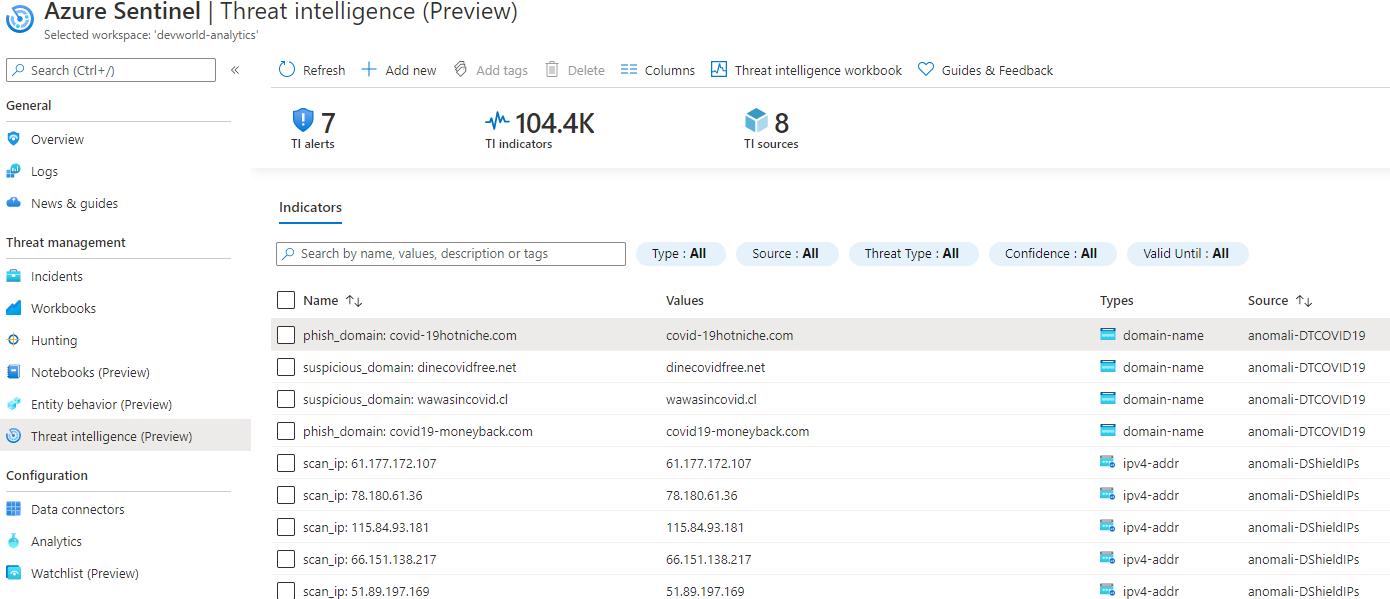Collapse the sidebar with the double chevron
Image resolution: width=1390 pixels, height=599 pixels.
235,70
